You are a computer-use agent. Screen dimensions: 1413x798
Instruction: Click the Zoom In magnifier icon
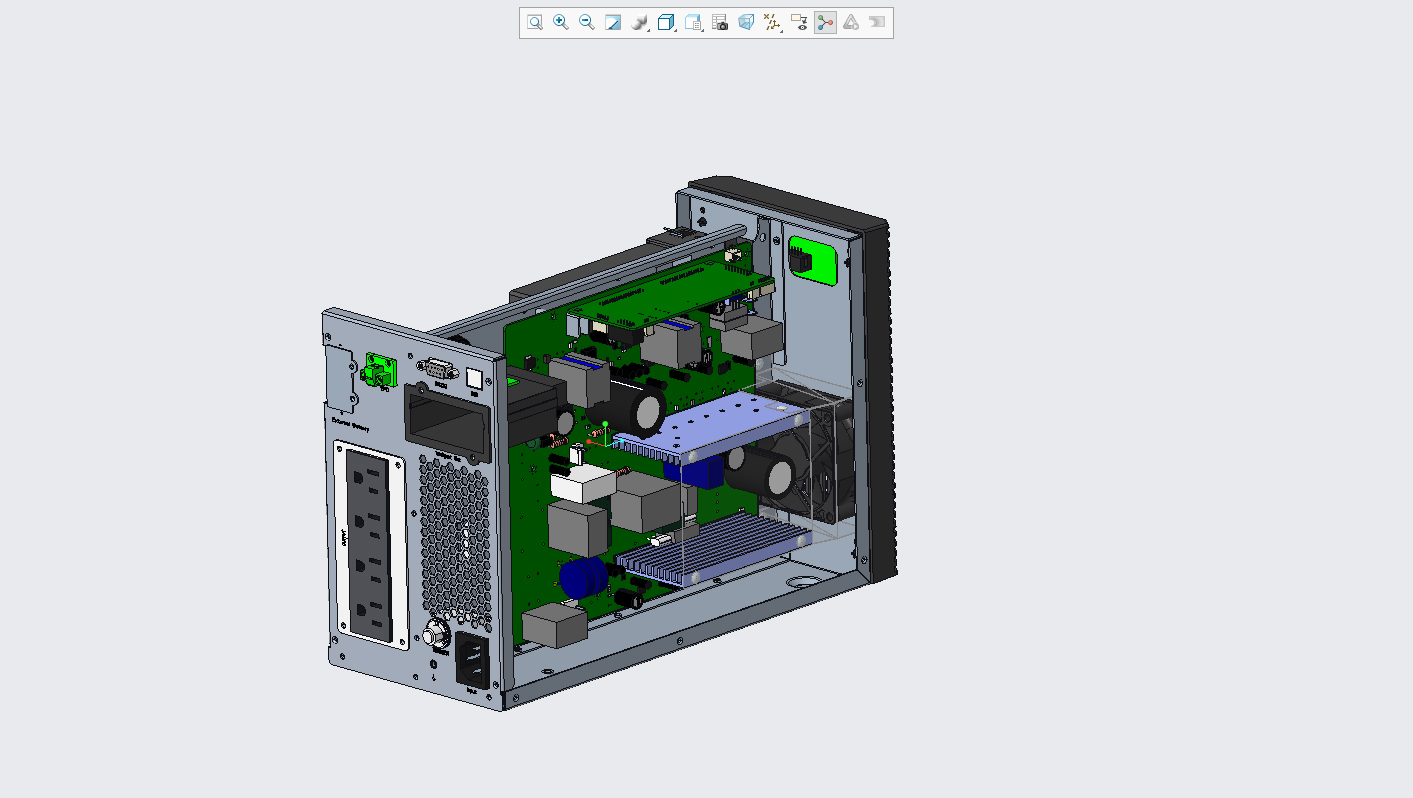(x=561, y=22)
